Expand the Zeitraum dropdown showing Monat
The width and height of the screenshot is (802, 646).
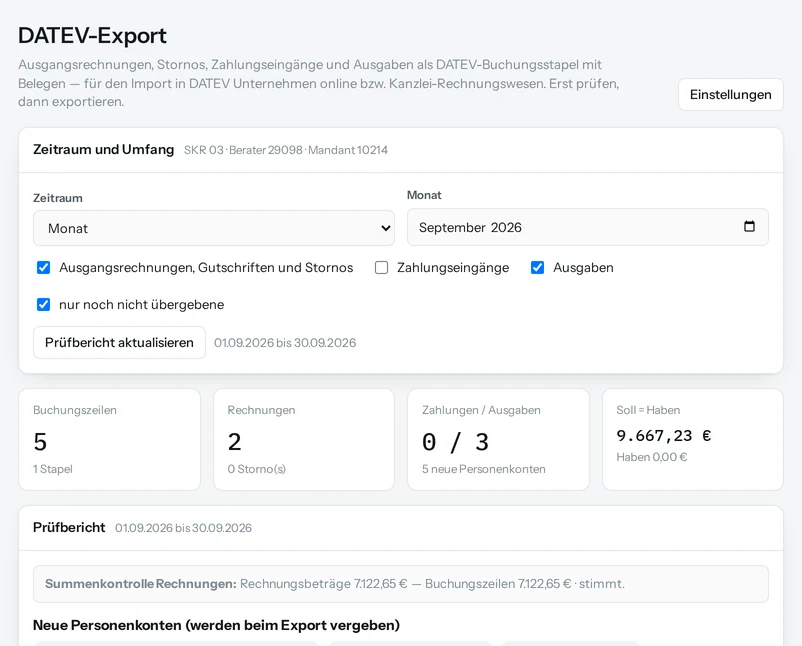click(x=214, y=228)
